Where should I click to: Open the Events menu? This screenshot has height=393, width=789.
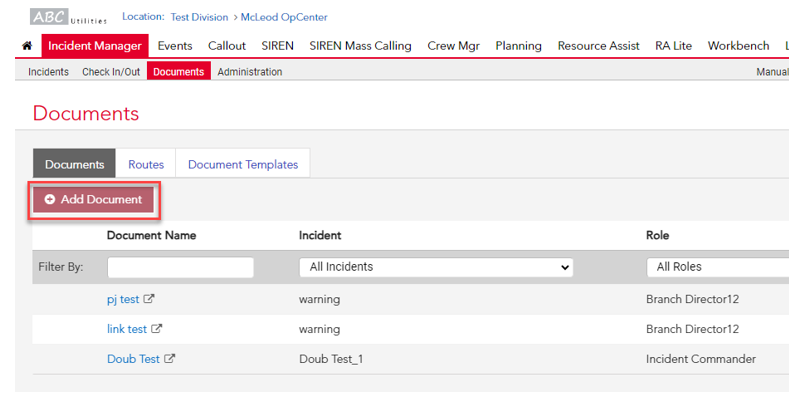click(x=175, y=46)
